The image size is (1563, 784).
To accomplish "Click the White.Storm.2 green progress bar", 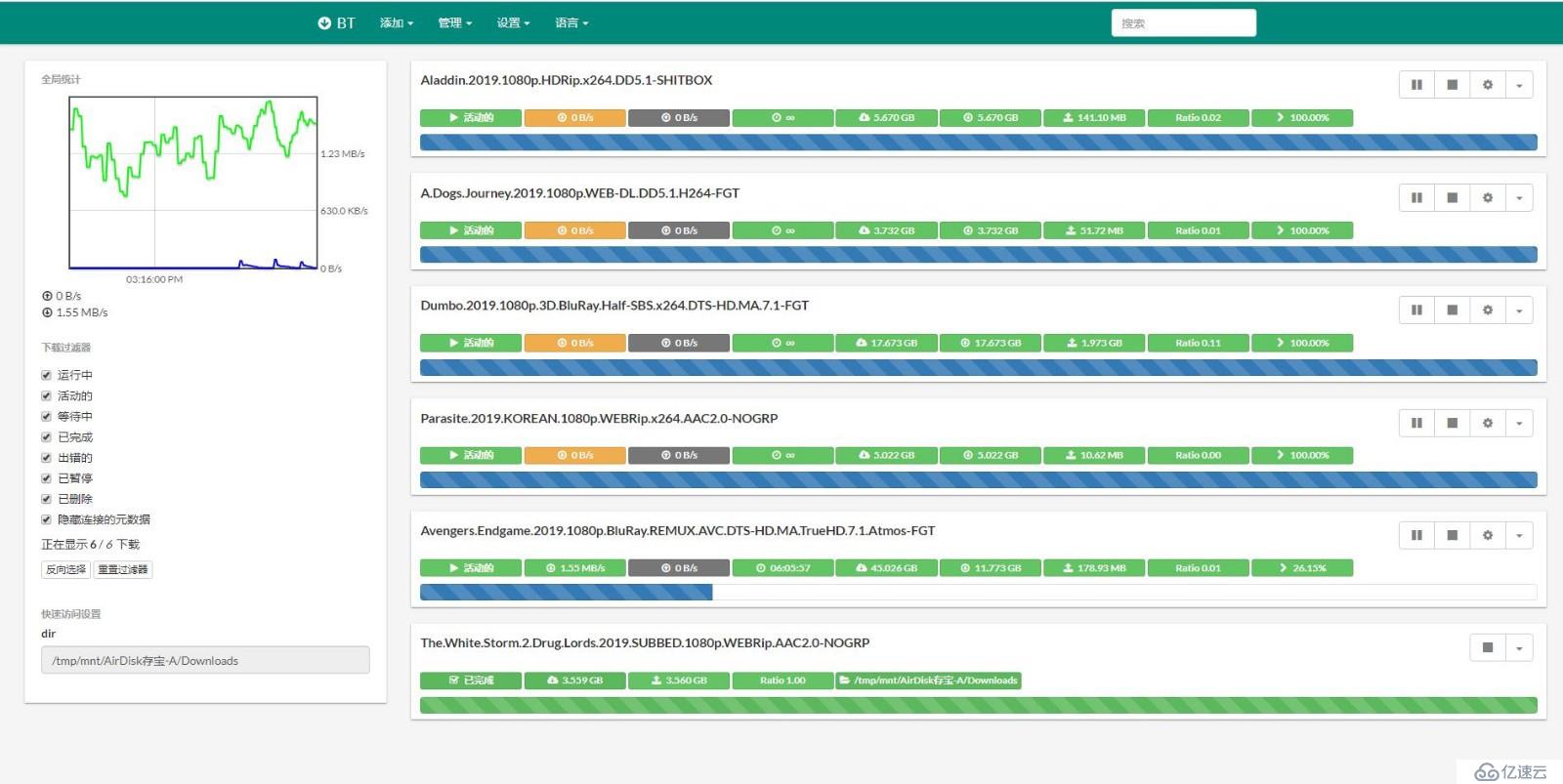I will tap(978, 705).
